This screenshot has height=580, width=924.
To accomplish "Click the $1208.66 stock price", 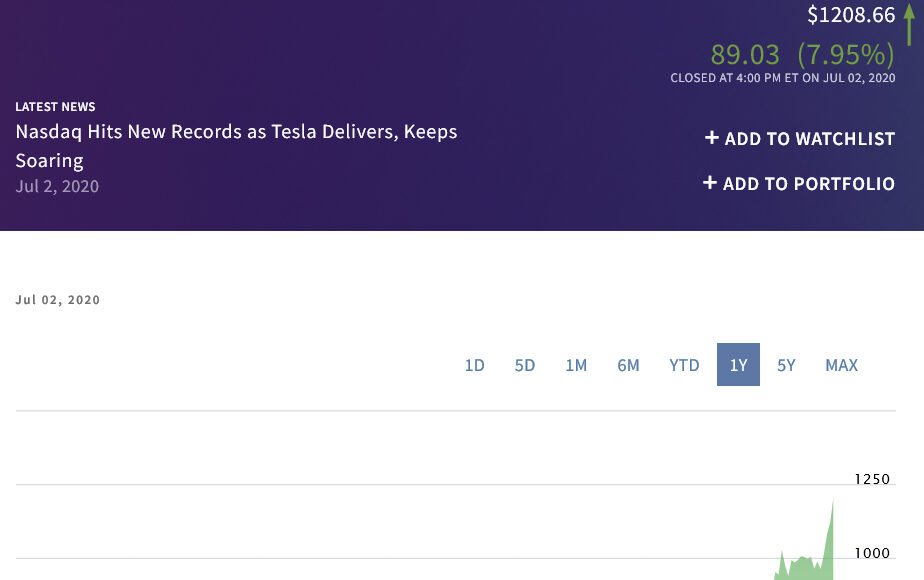I will (851, 15).
